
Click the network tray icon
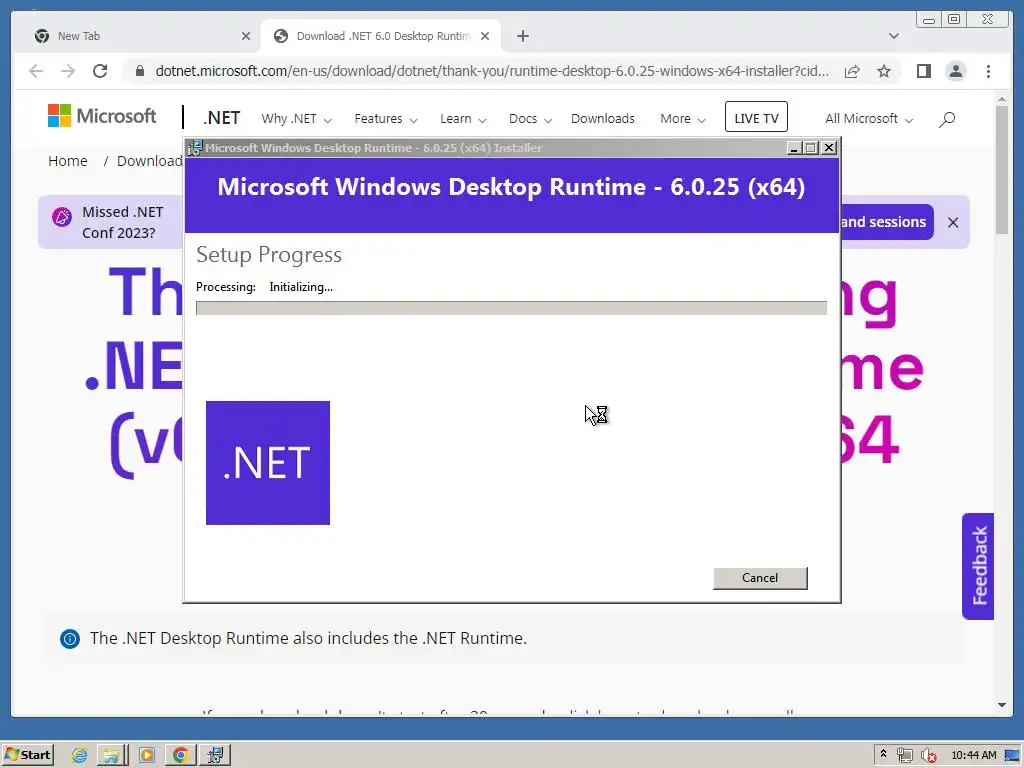(x=904, y=756)
